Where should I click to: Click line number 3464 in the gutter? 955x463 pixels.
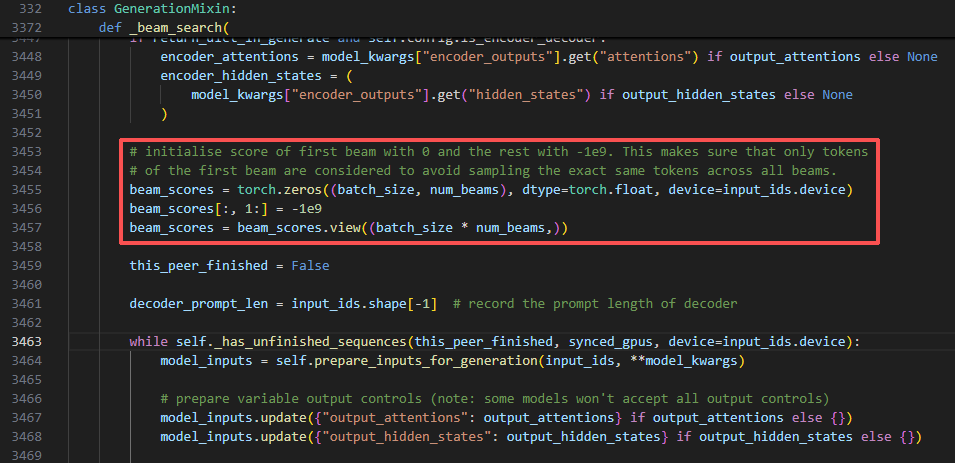coord(27,360)
